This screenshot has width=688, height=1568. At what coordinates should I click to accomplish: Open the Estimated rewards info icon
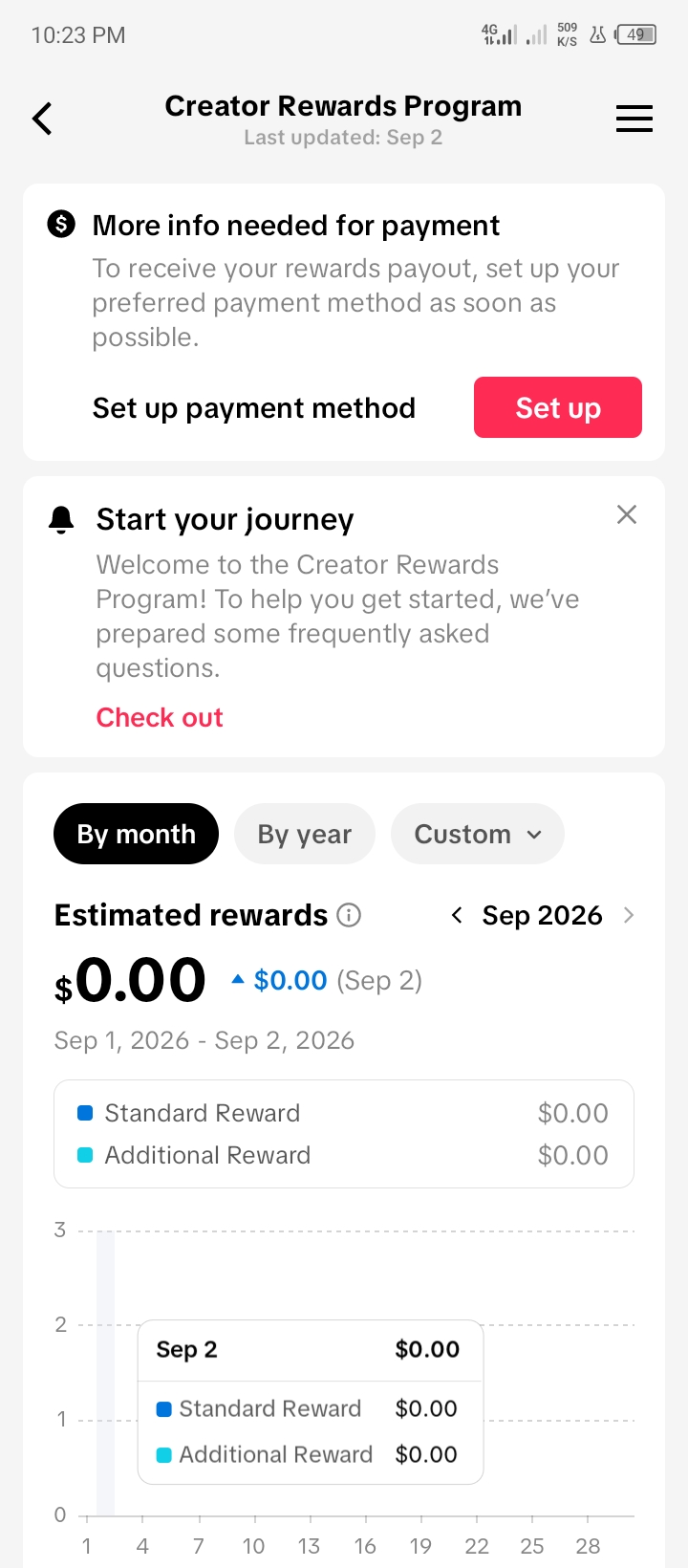(349, 915)
